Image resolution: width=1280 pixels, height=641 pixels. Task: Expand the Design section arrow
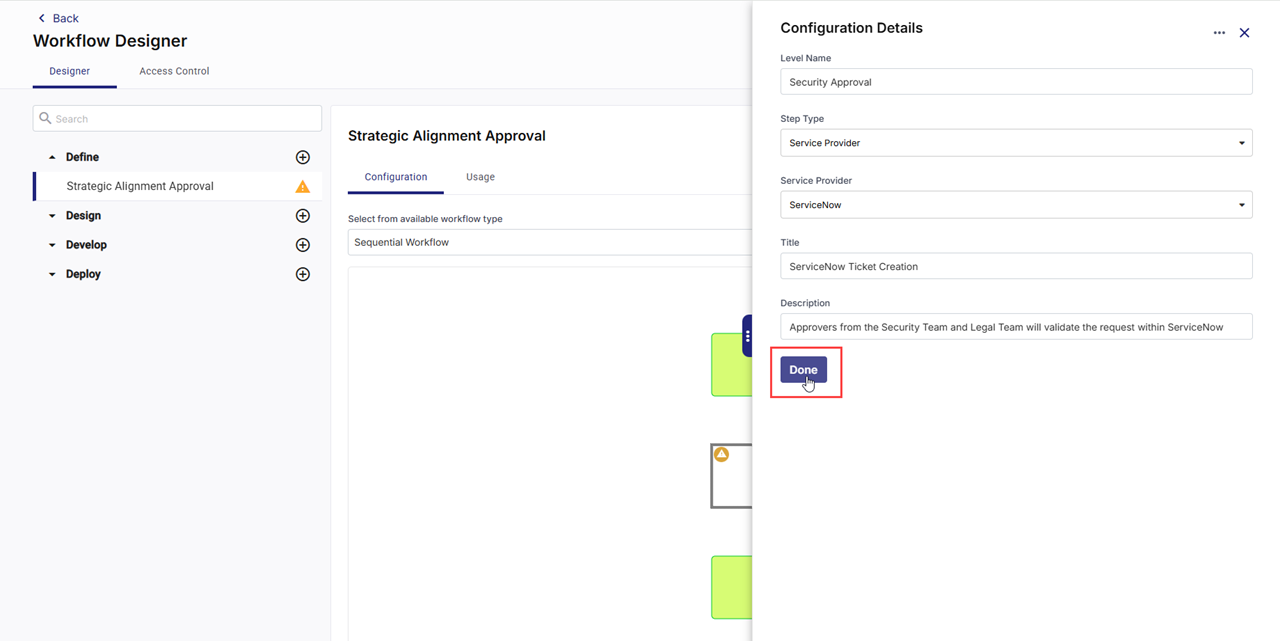[52, 216]
